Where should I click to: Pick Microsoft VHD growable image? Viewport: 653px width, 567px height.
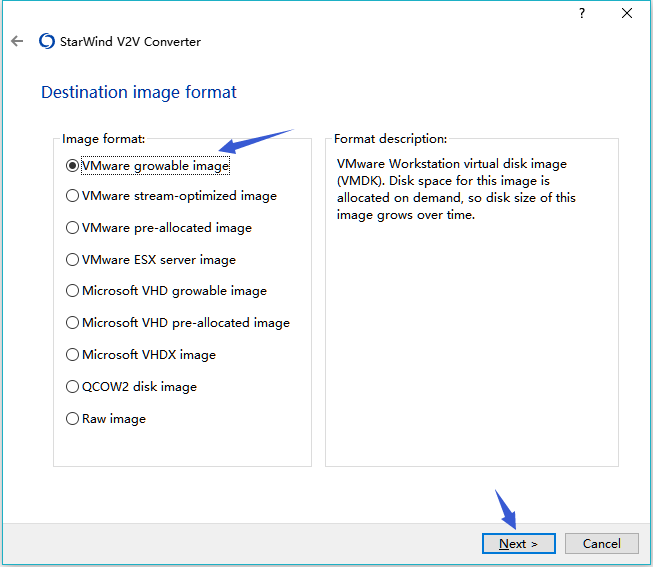tap(166, 291)
